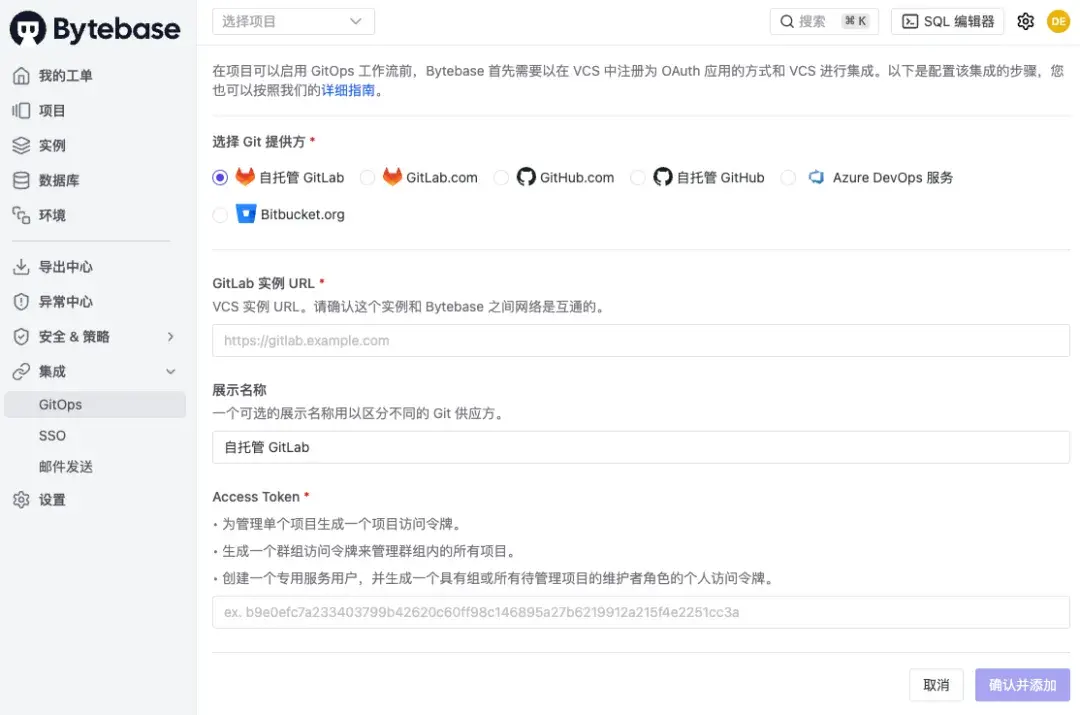Click the download icon beside 导出中心
The height and width of the screenshot is (715, 1080).
tap(21, 267)
